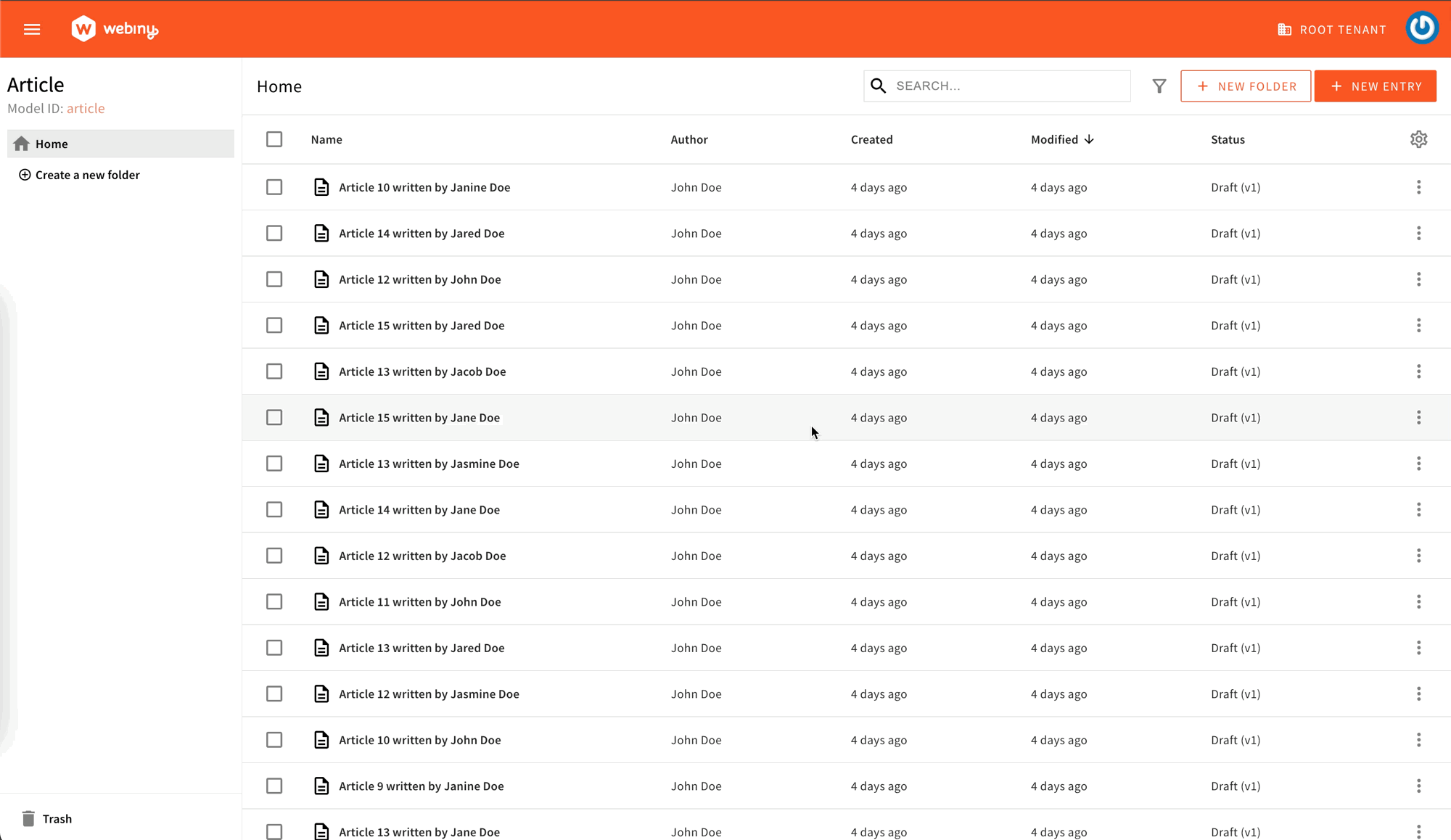Click the filter icon near search bar
Screen dimensions: 1451x840
(1158, 86)
